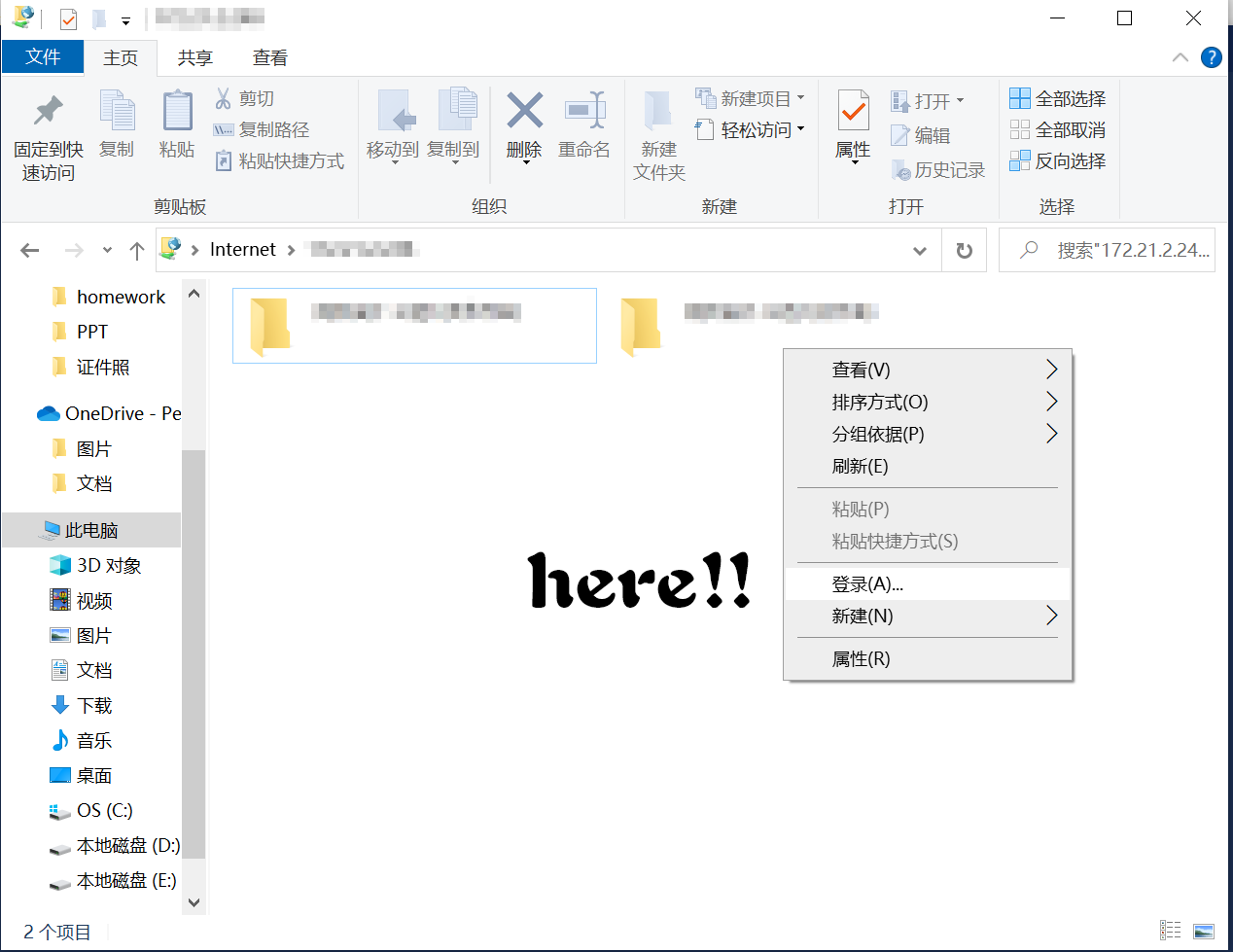Switch to the View (查看) ribbon tab
The height and width of the screenshot is (952, 1233).
point(270,57)
